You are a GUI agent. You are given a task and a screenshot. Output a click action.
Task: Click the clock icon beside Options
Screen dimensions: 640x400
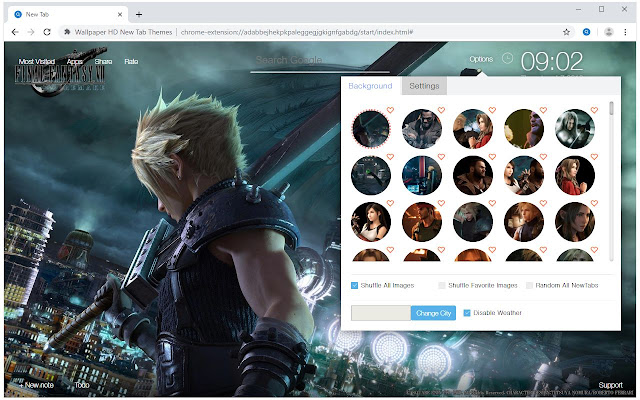(507, 58)
